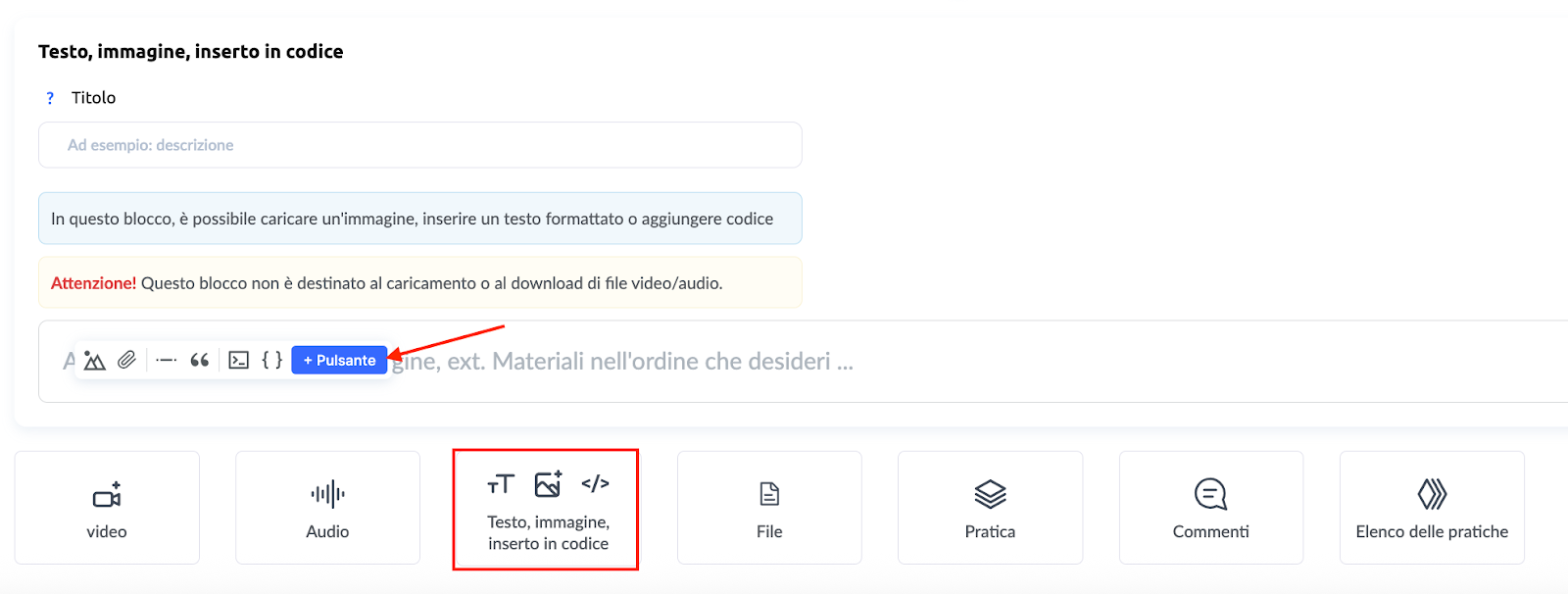Add an 'Elenco delle pratiche' block
This screenshot has height=594, width=1568.
1432,508
